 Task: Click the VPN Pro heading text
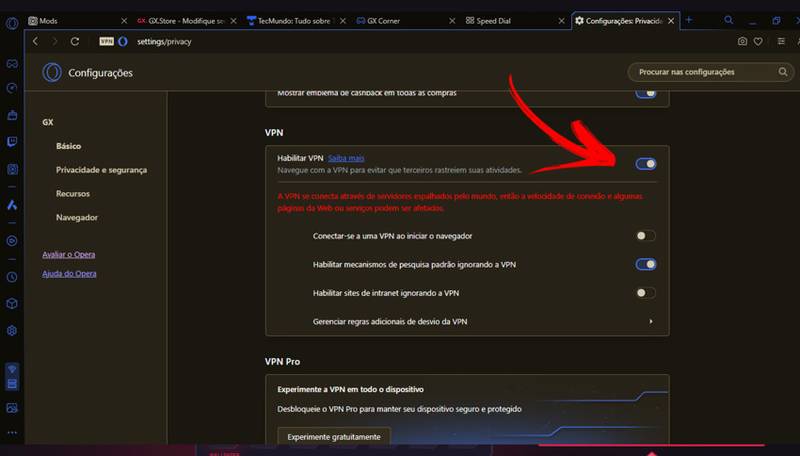282,362
